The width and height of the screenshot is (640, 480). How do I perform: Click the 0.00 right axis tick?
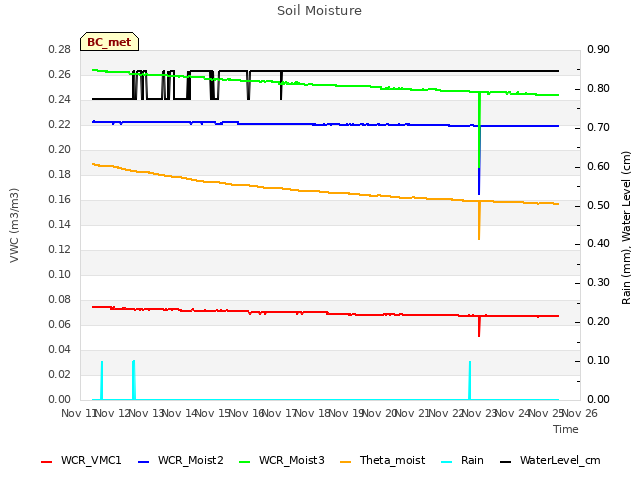[598, 399]
